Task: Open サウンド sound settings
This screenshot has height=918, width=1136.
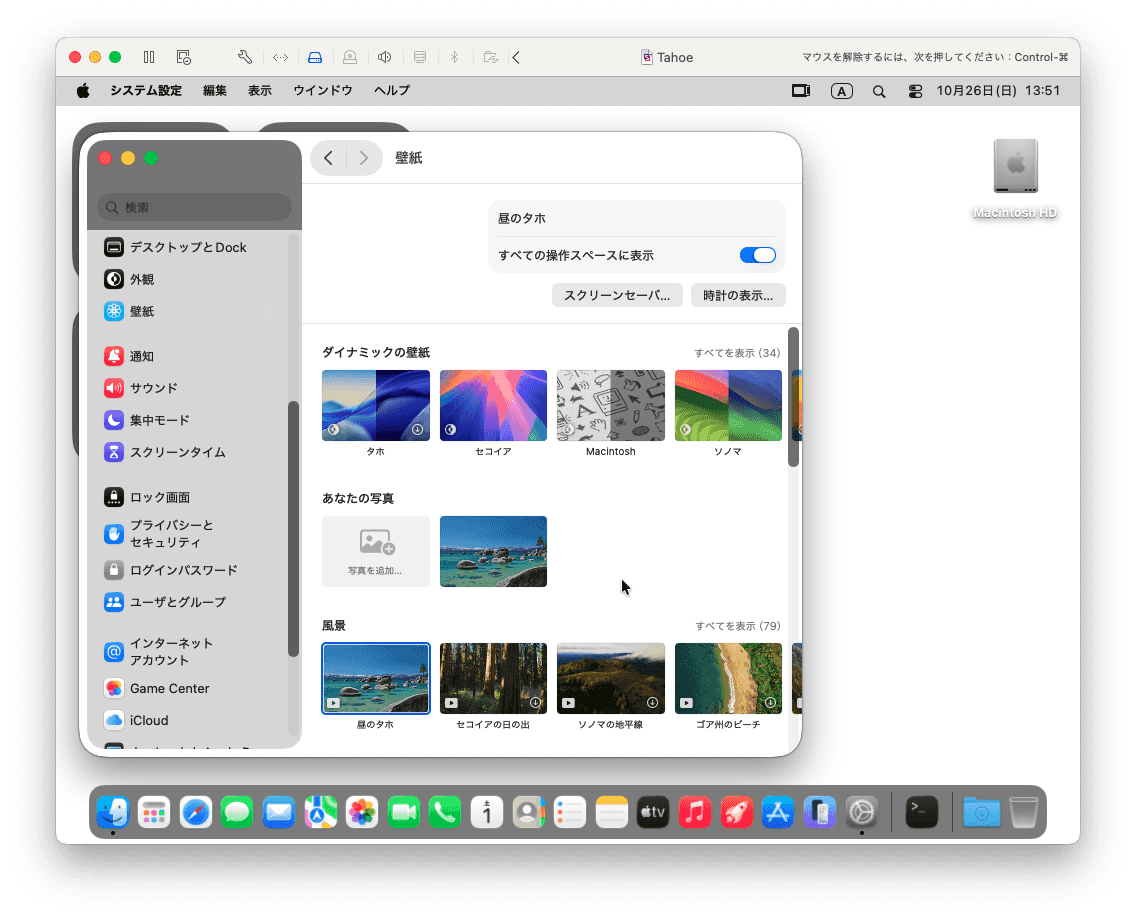Action: coord(153,388)
